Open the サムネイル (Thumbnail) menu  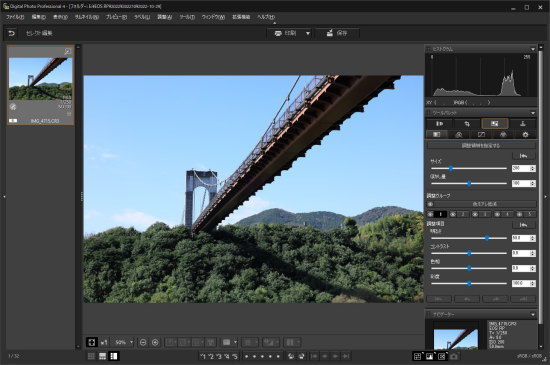[87, 17]
